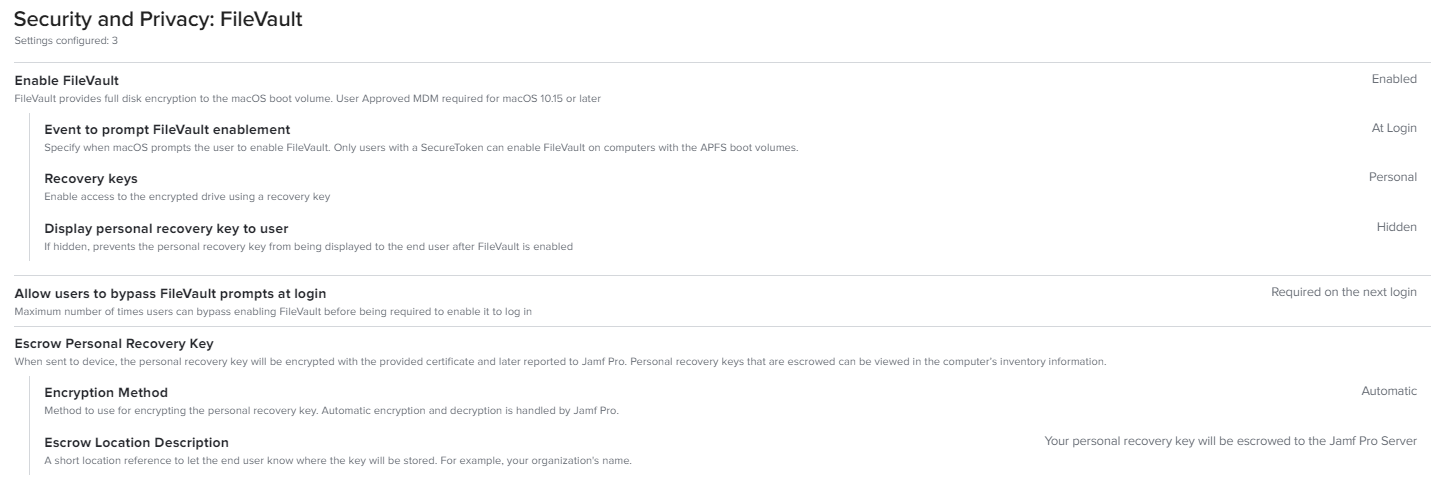Viewport: 1445px width, 478px height.
Task: Click the Encryption Method label
Action: point(106,393)
